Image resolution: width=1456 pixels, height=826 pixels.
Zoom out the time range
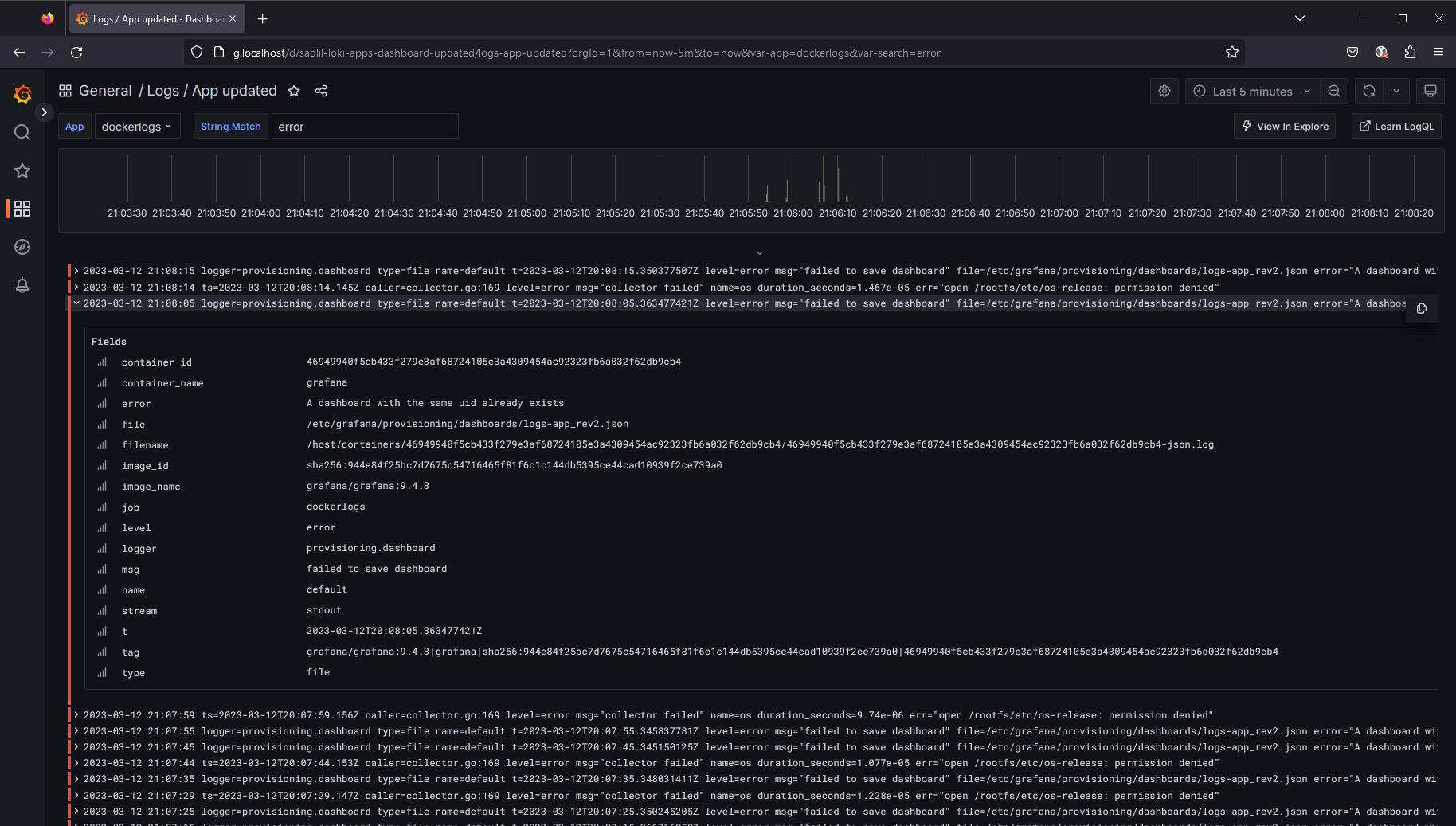1334,91
